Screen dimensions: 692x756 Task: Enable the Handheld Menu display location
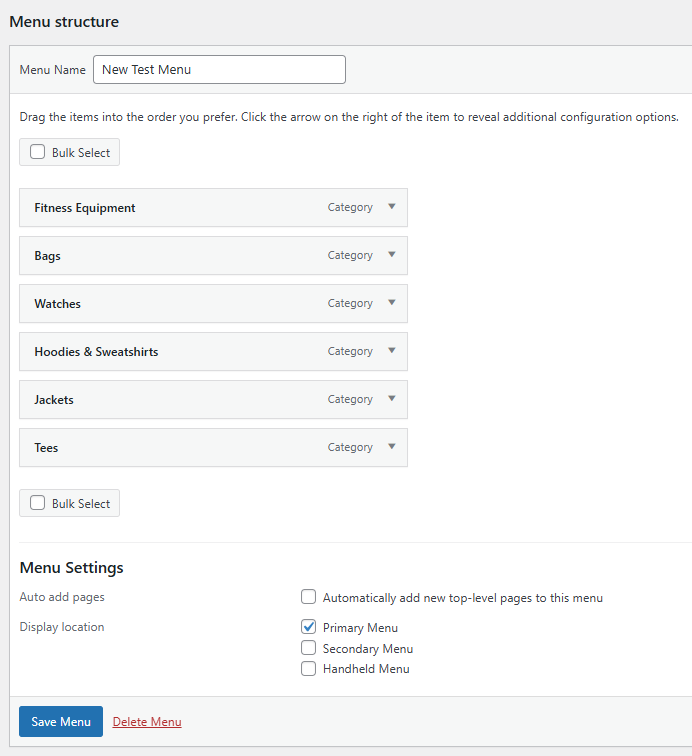click(x=309, y=668)
